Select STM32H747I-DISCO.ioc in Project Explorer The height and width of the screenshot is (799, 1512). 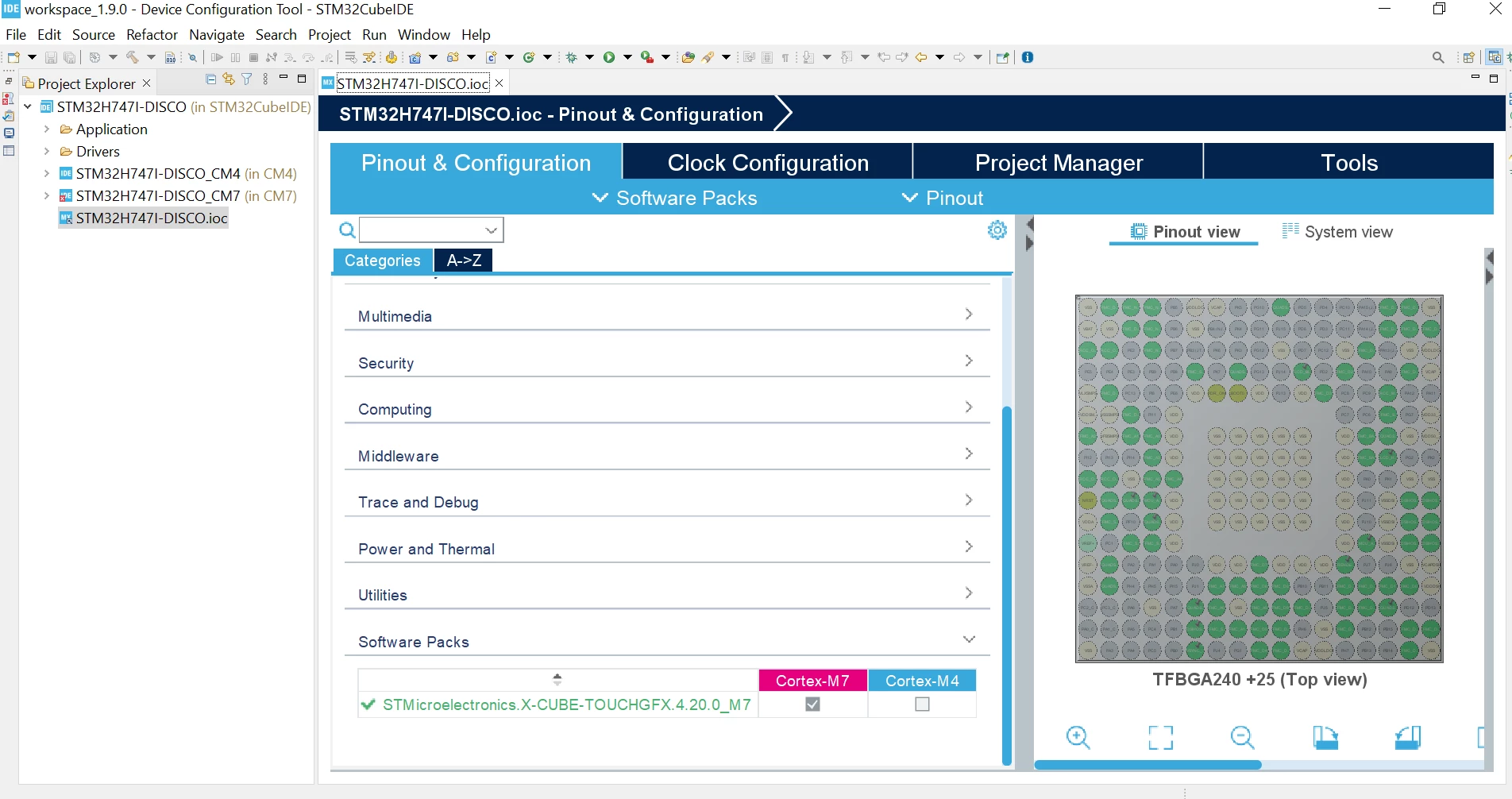tap(144, 218)
